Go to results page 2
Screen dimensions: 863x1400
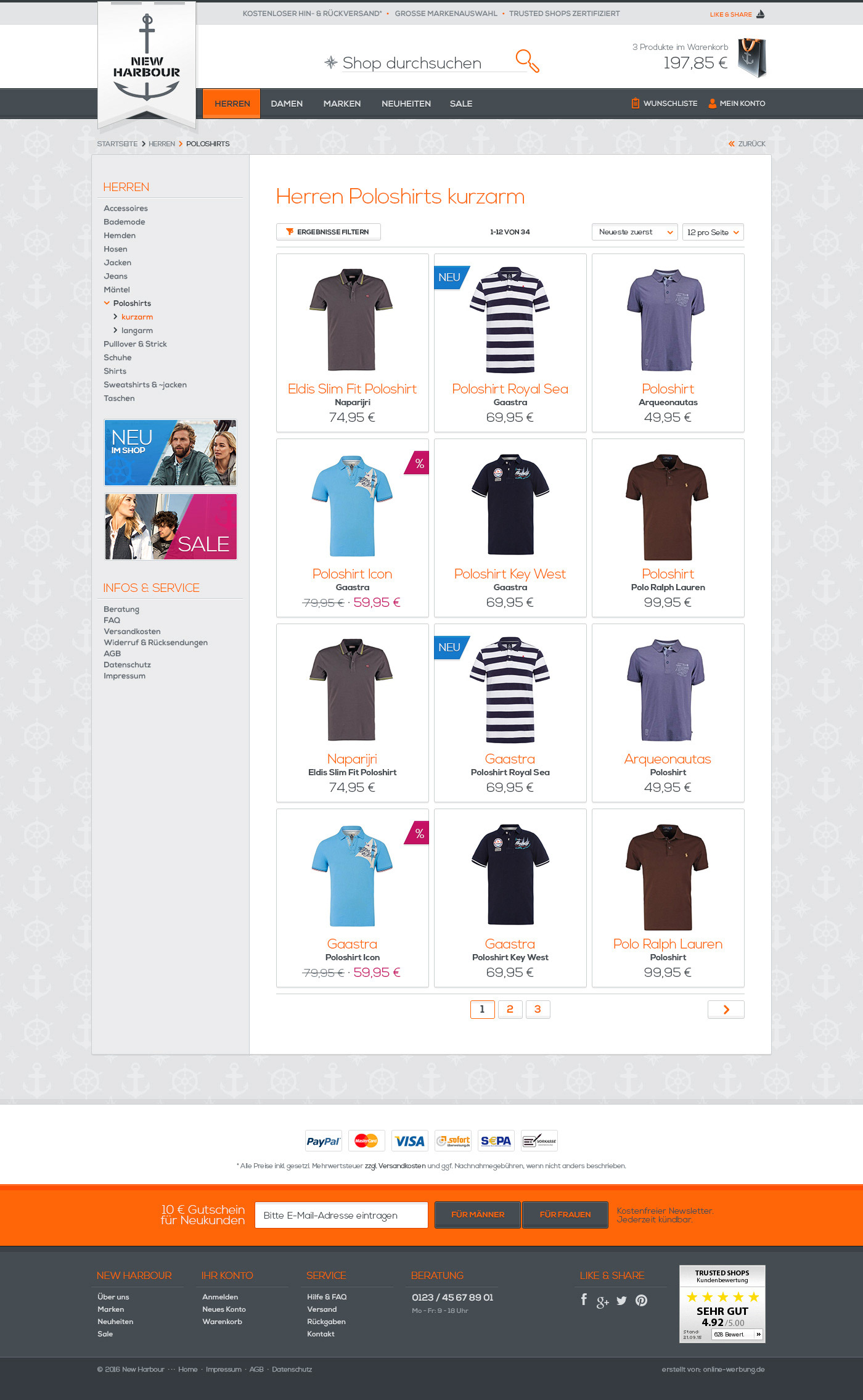(510, 1009)
